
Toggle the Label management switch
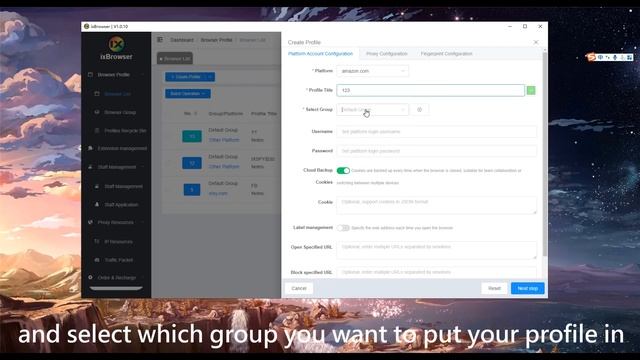343,228
